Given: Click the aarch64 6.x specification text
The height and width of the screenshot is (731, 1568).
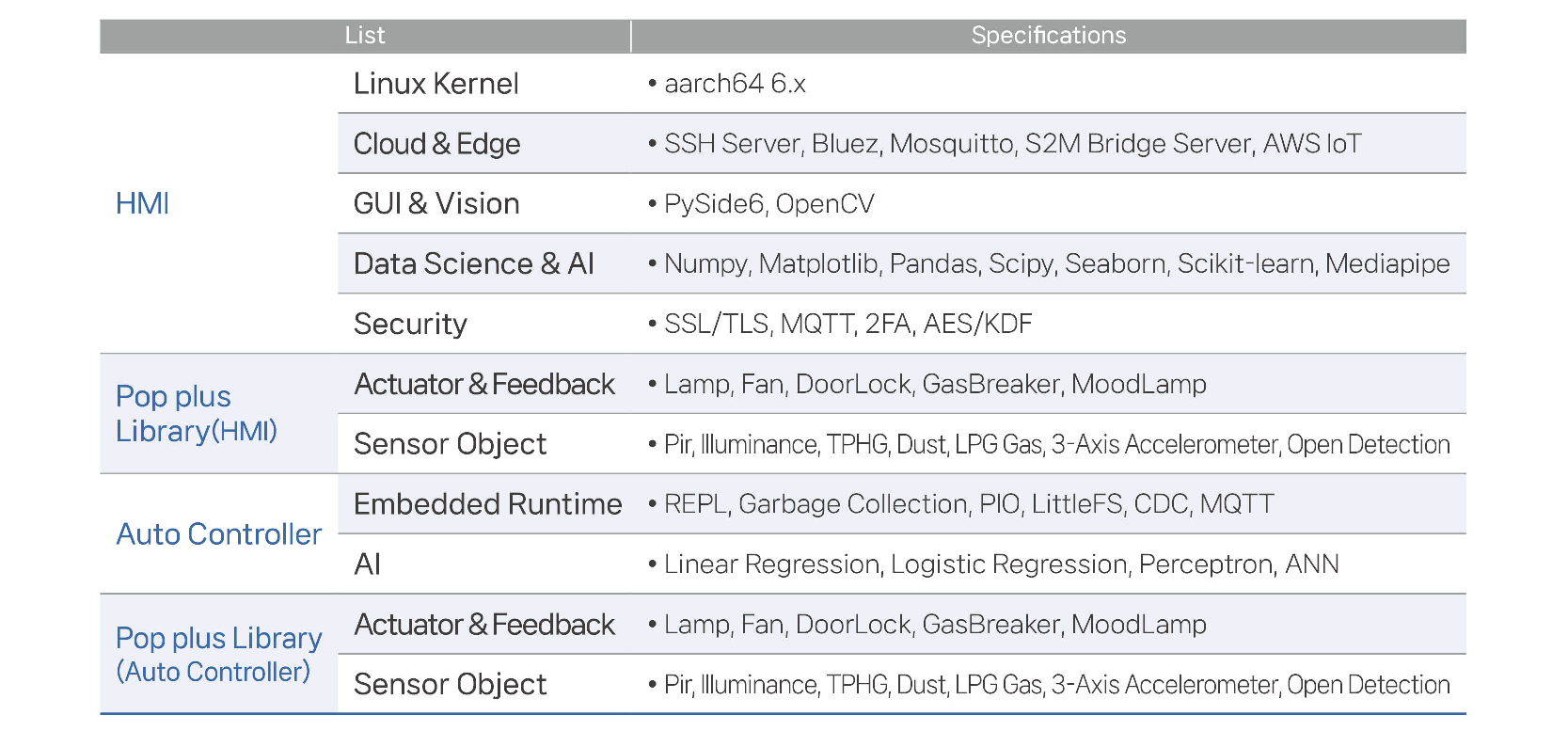Looking at the screenshot, I should click(x=735, y=84).
